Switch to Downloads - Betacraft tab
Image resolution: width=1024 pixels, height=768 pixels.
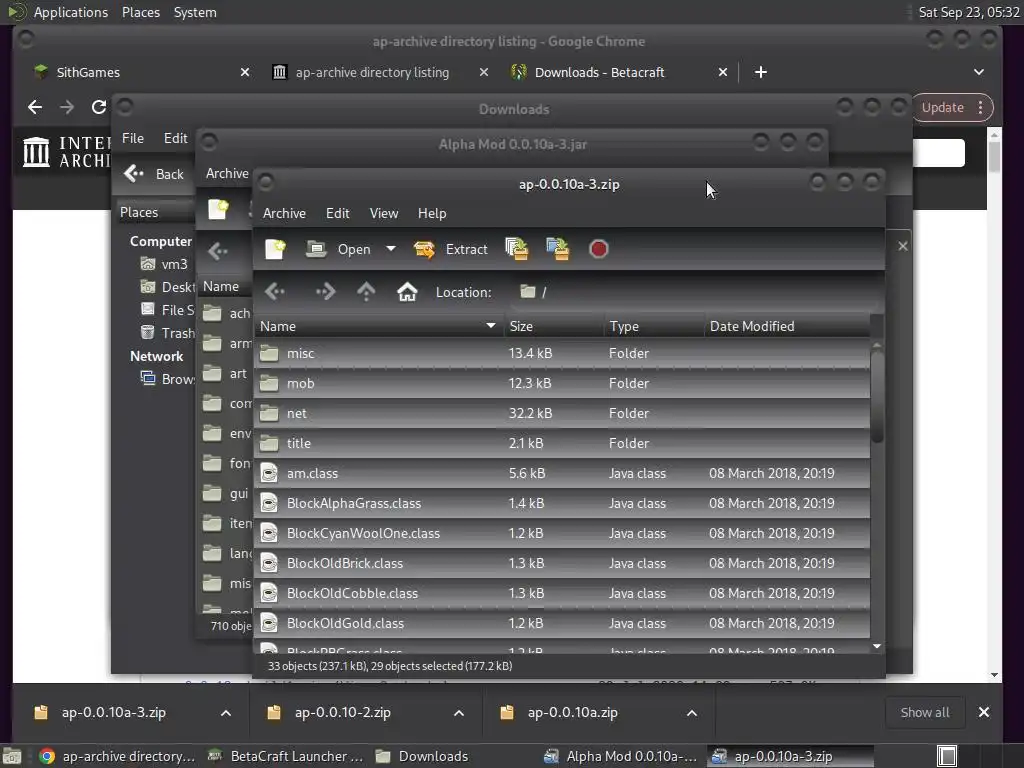tap(600, 72)
